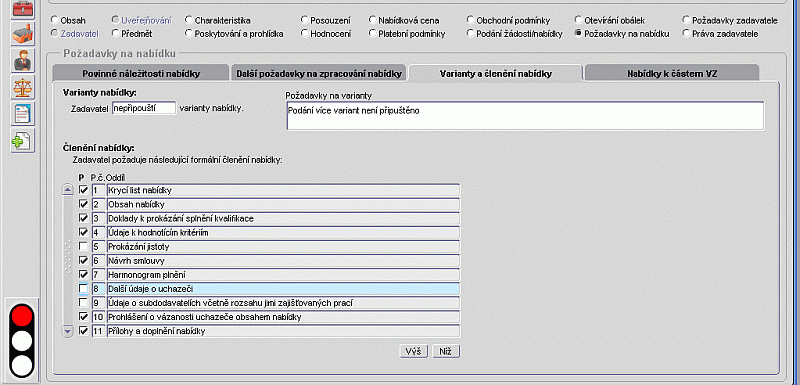Uncheck the Obsah nabídky checkbox

pos(84,204)
